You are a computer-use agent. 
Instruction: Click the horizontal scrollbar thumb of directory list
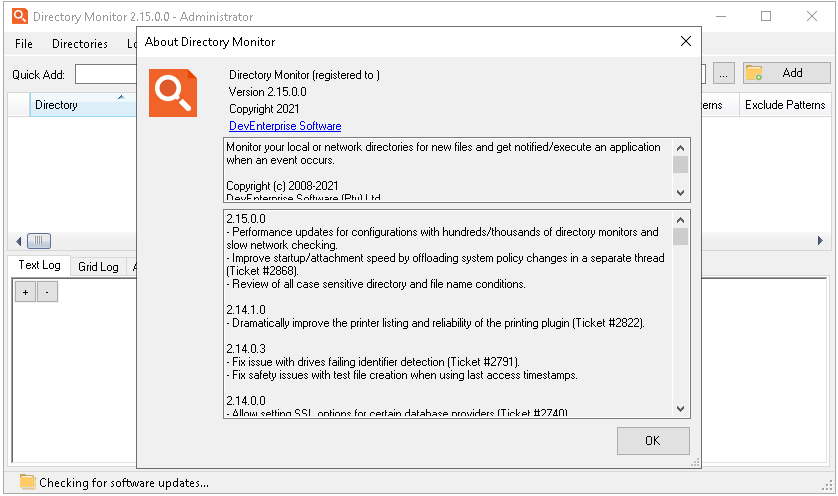coord(38,241)
